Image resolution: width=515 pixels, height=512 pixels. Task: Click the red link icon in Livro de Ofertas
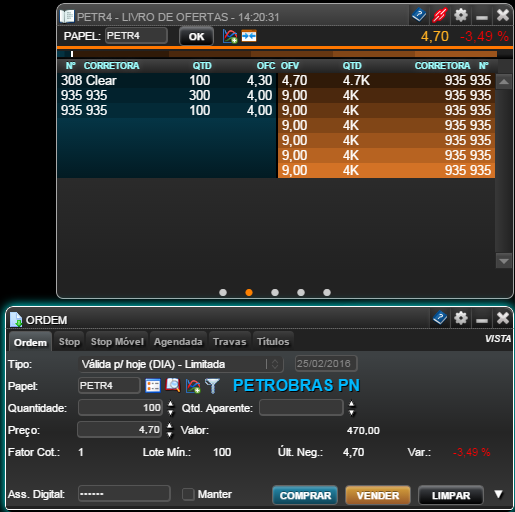point(440,15)
